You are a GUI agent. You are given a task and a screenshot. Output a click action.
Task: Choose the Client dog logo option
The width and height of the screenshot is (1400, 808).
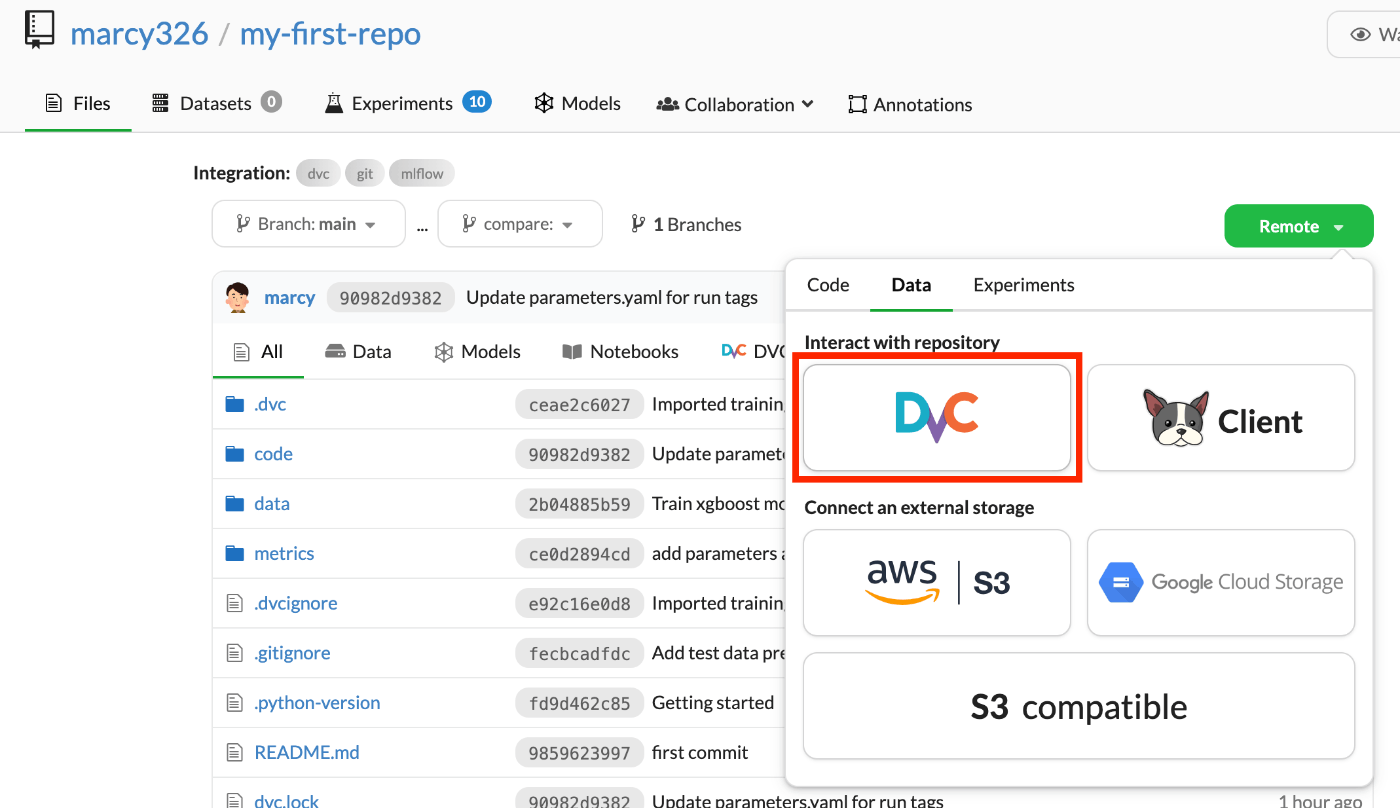coord(1221,417)
